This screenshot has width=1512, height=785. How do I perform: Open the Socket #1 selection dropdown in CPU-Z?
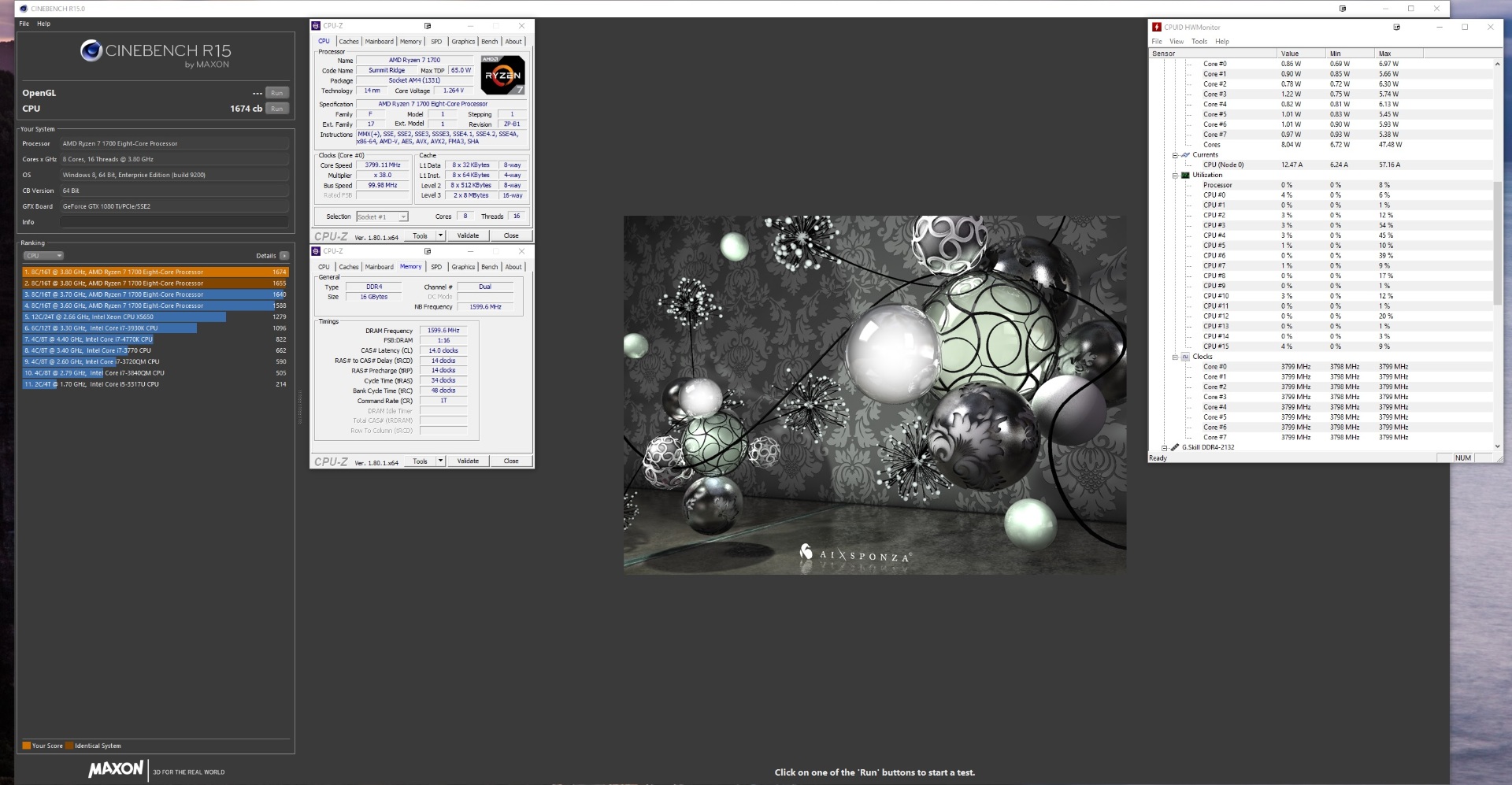[x=382, y=217]
